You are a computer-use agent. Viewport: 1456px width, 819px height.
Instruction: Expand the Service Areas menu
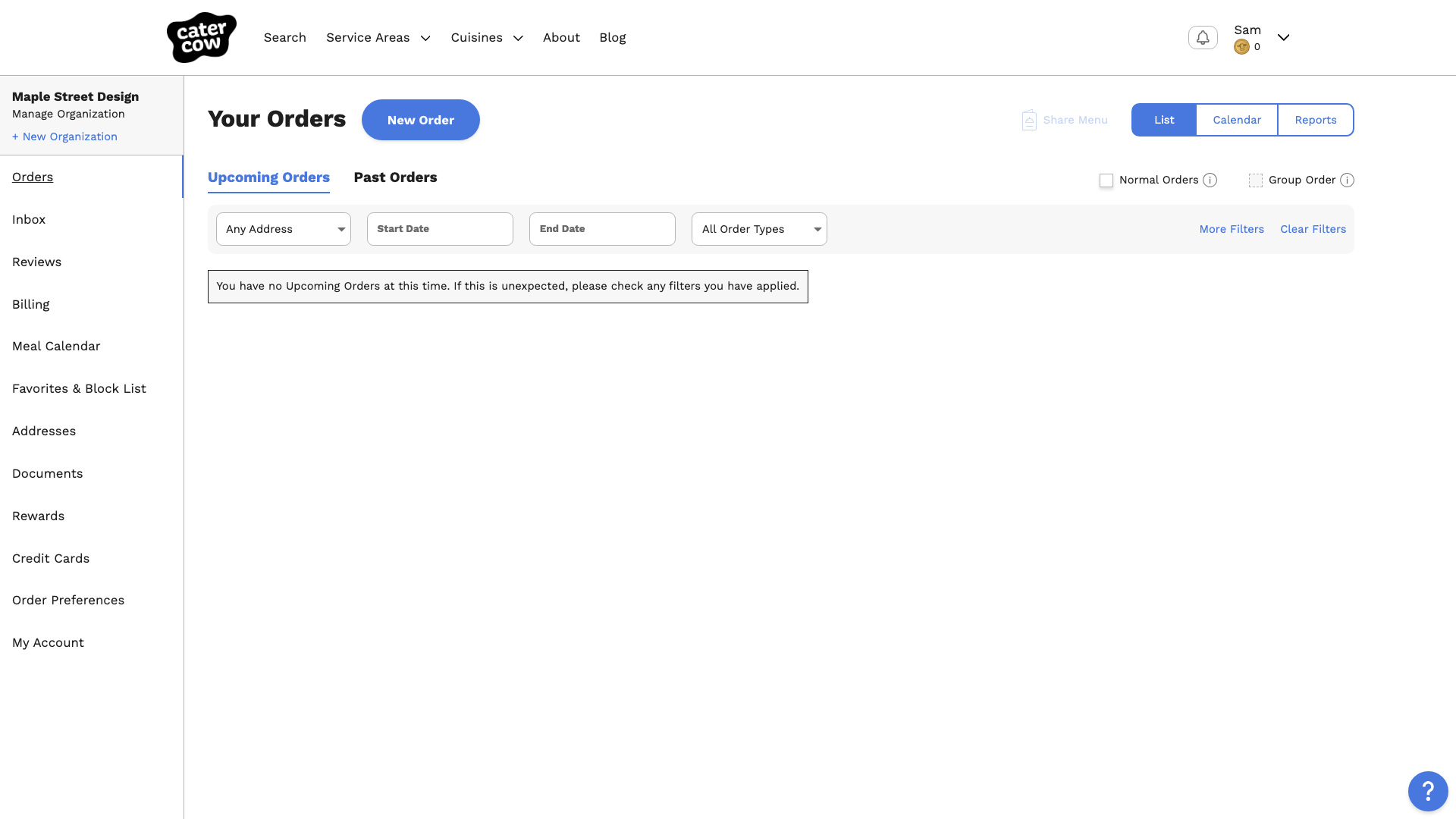click(378, 38)
